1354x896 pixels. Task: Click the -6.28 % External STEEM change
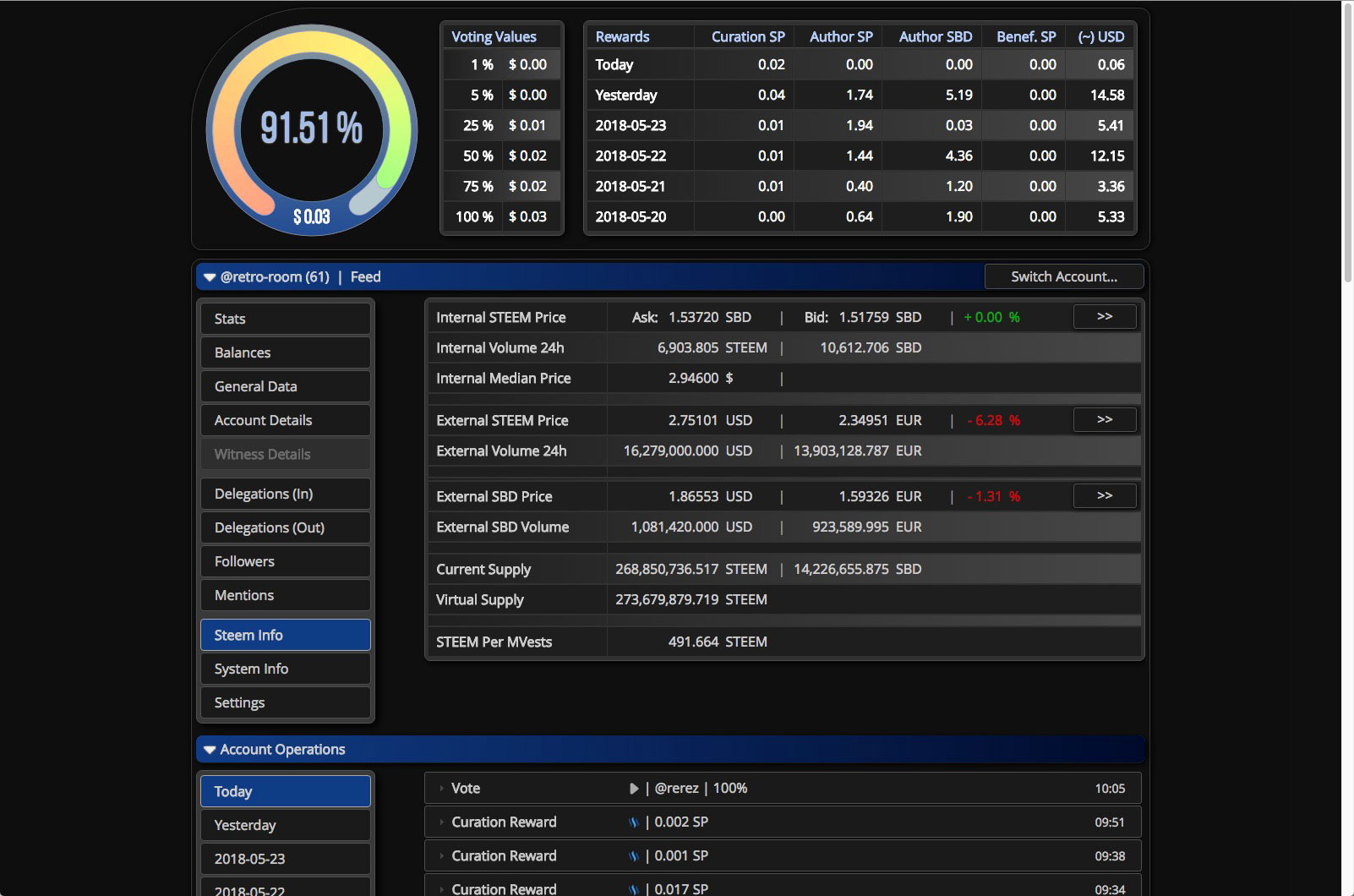994,420
